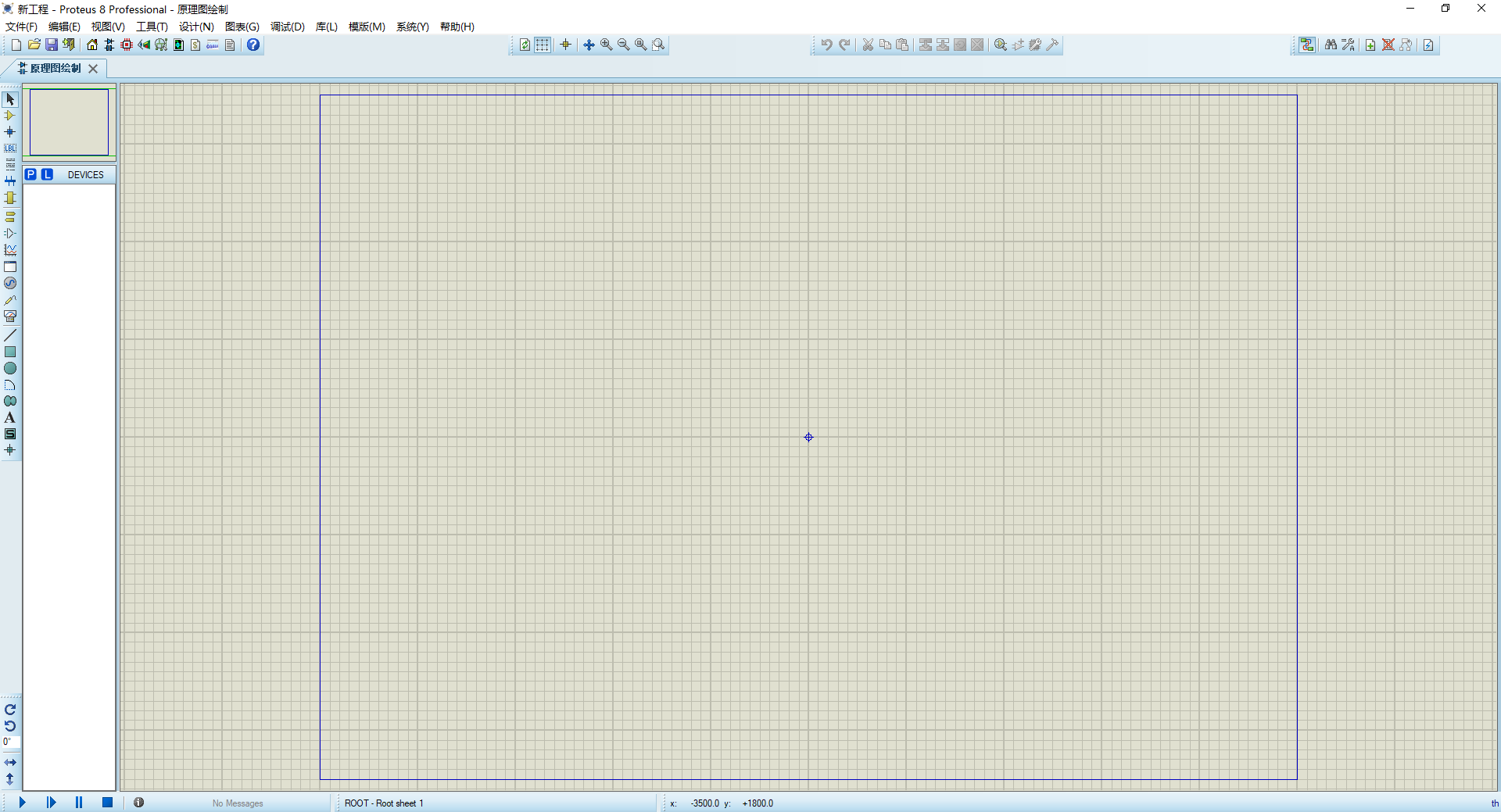Select 2D Graphics Text tool

[x=10, y=417]
